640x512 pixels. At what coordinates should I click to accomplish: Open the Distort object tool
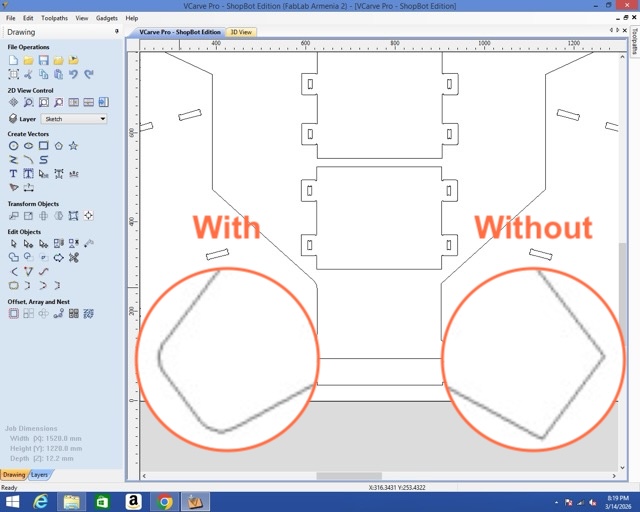(73, 216)
